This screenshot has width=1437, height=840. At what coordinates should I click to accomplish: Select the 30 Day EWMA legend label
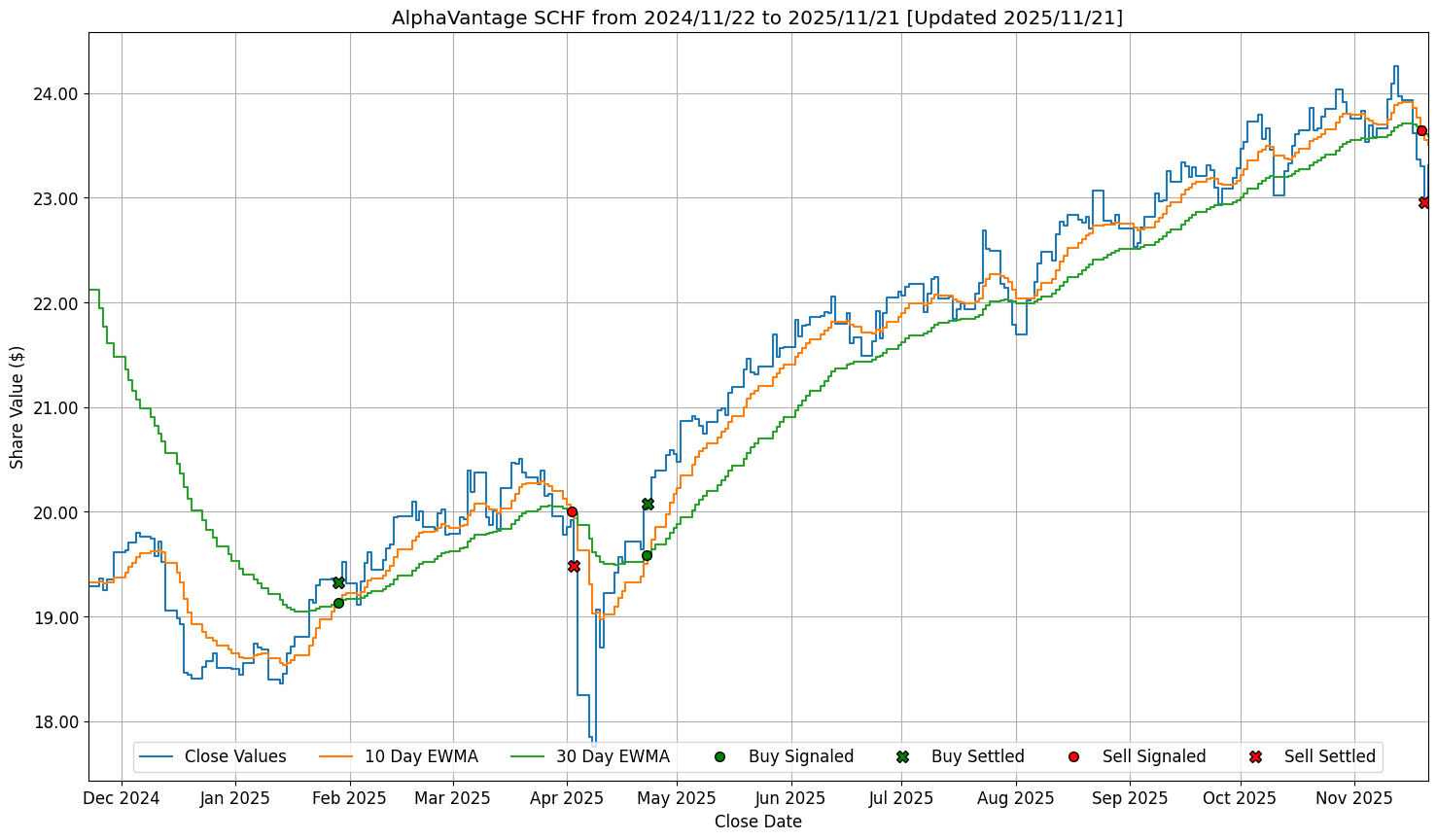point(613,756)
